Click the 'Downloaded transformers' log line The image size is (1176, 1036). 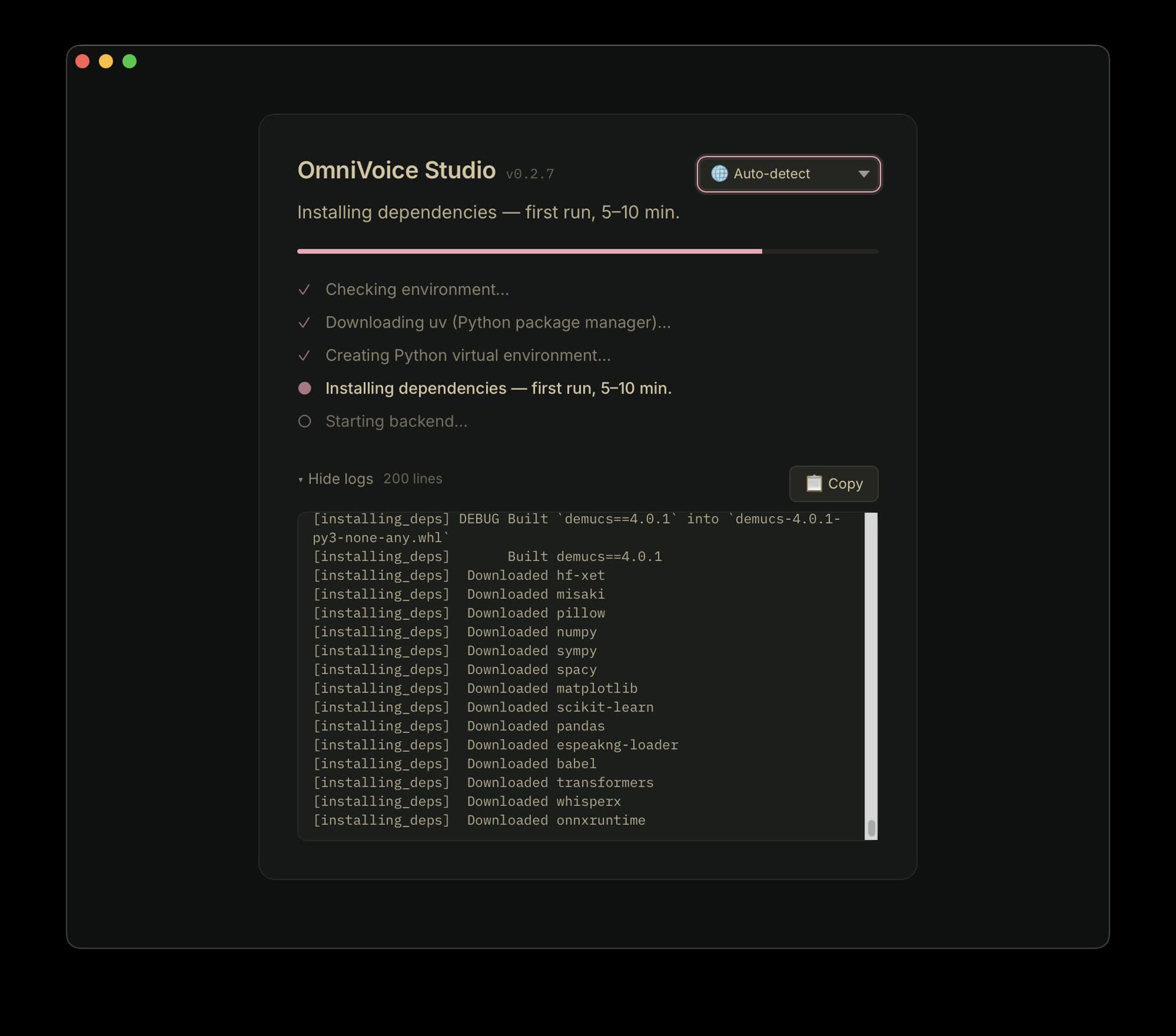(483, 783)
